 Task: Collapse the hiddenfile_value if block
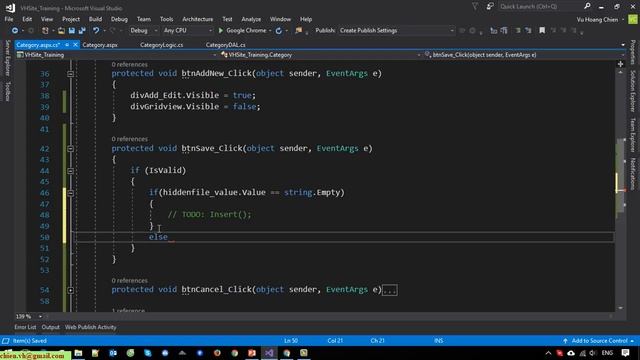[71, 193]
